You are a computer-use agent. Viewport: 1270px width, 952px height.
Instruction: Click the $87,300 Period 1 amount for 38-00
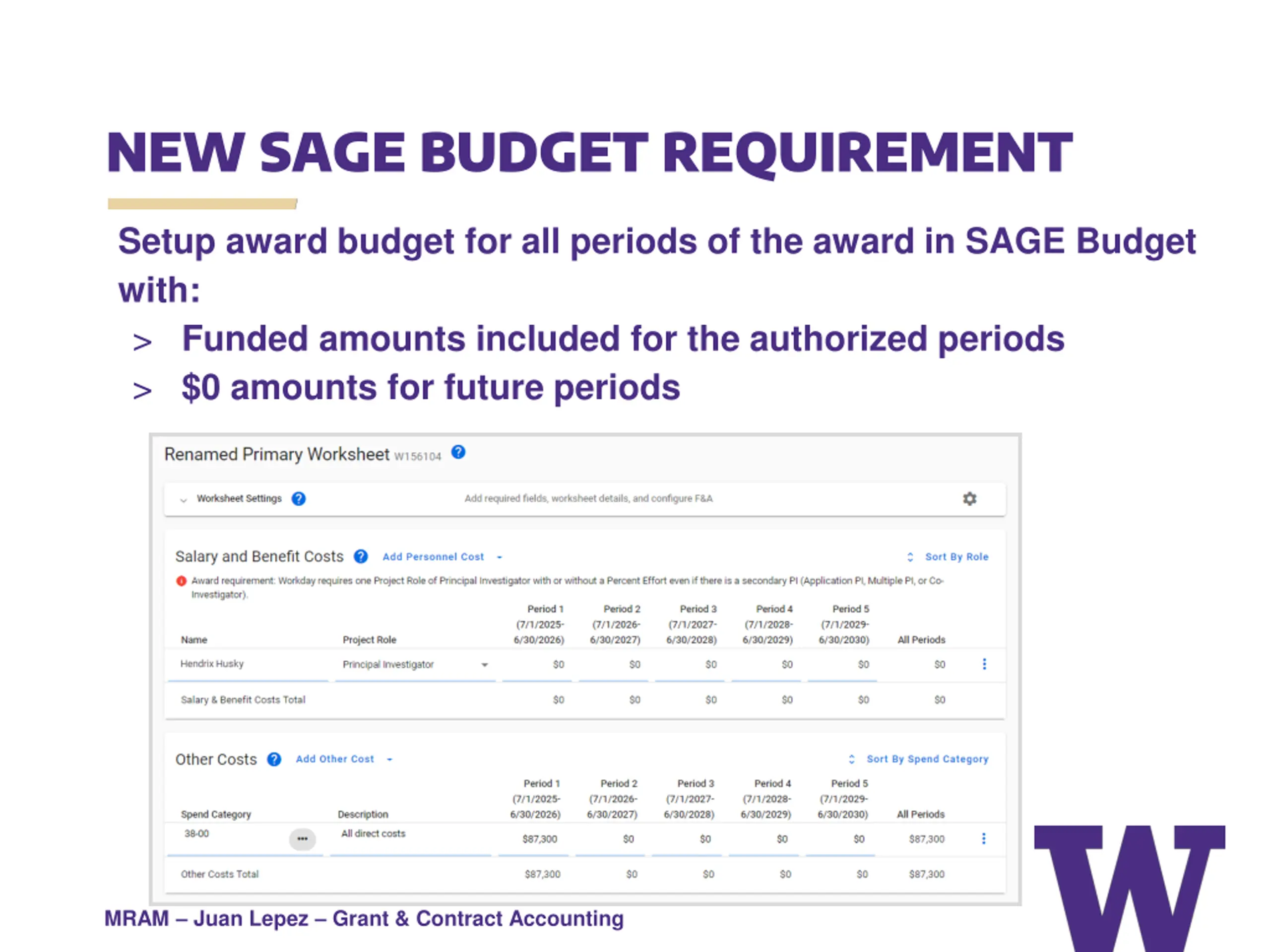point(539,839)
